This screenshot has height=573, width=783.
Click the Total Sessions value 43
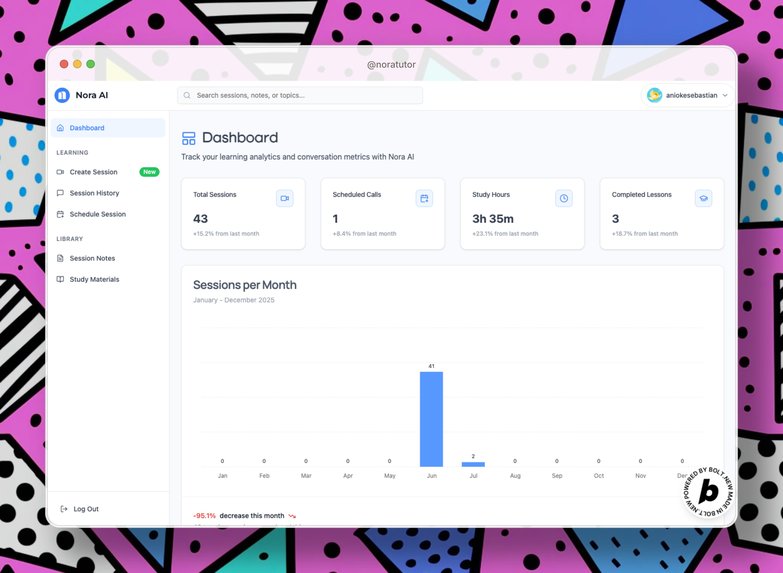click(200, 219)
